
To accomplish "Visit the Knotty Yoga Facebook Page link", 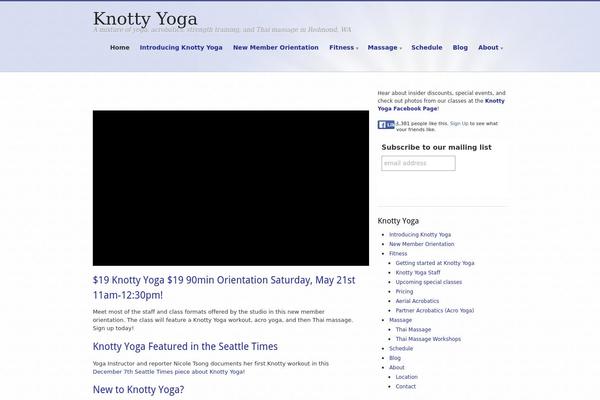I will 441,105.
